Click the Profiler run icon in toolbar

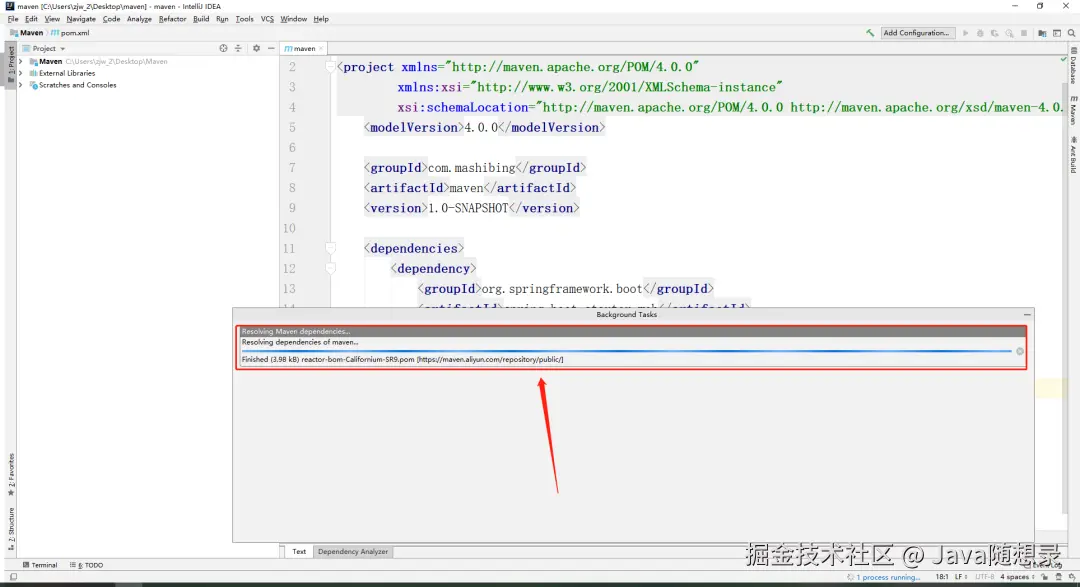1009,33
